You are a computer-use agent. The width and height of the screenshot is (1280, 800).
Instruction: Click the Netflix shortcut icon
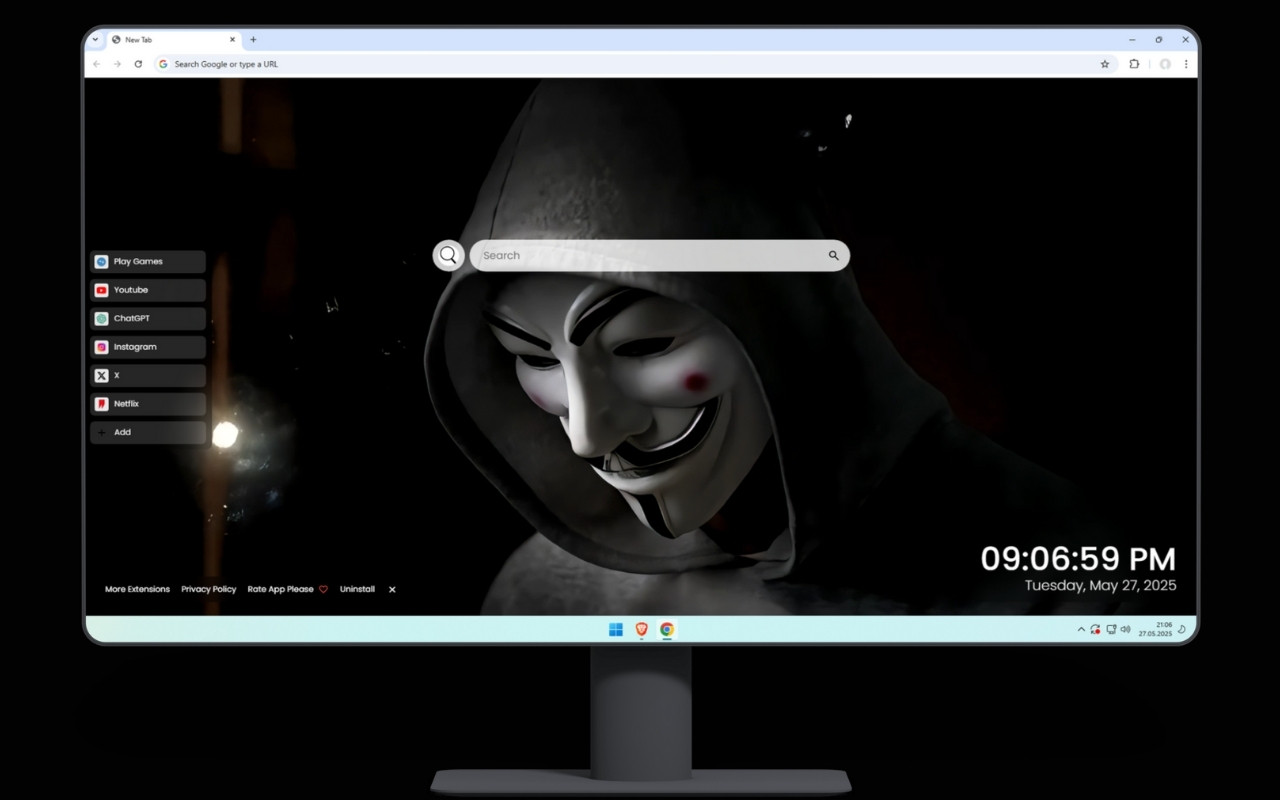(x=101, y=404)
